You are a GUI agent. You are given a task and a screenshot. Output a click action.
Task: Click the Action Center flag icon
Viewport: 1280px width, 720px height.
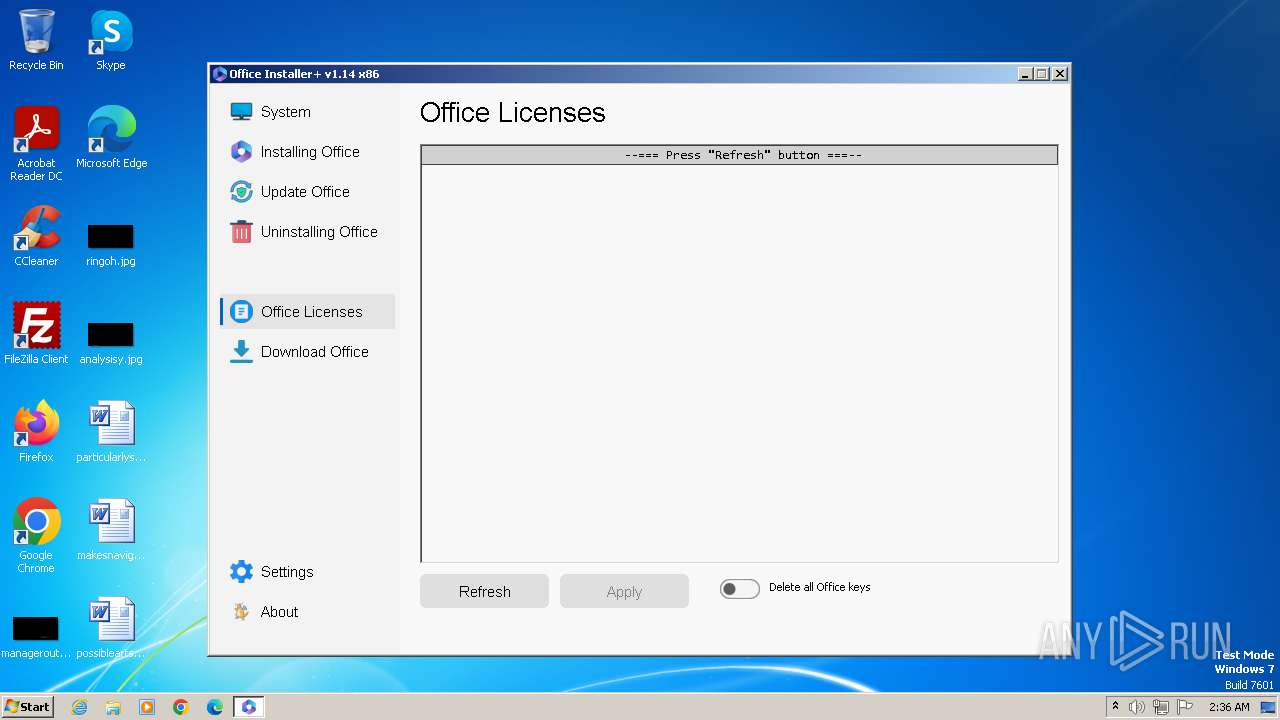click(x=1185, y=707)
